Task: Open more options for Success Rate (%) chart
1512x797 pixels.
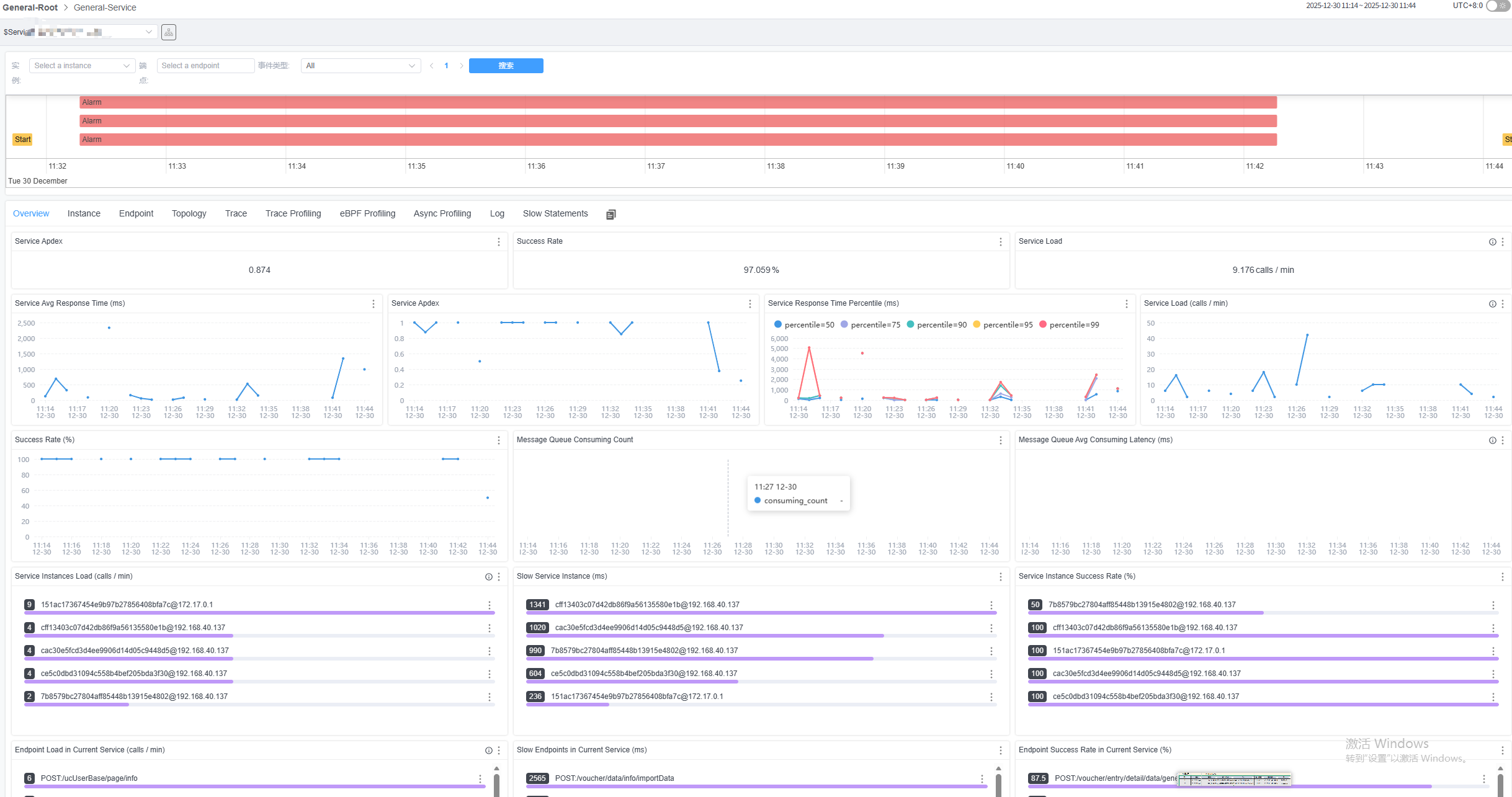Action: tap(498, 440)
